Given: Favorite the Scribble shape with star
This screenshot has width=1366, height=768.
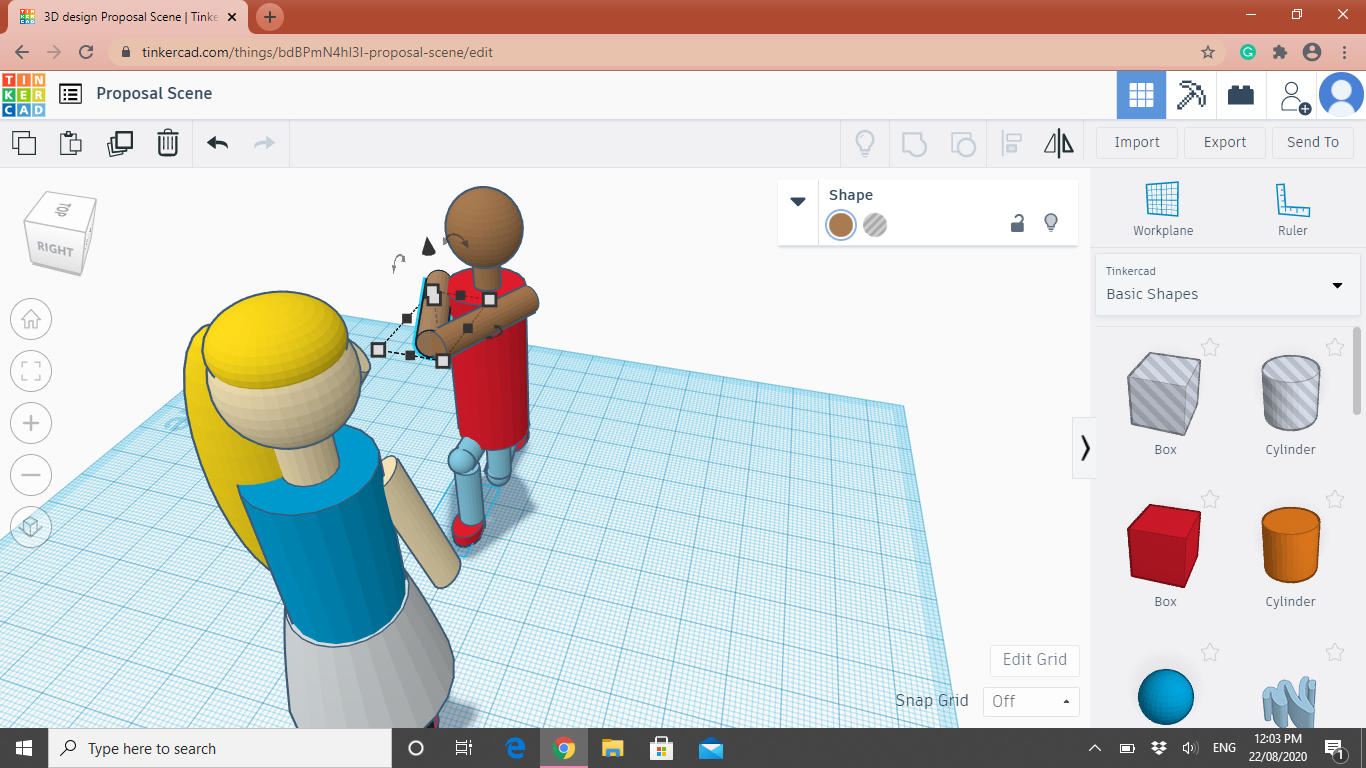Looking at the screenshot, I should click(1335, 652).
